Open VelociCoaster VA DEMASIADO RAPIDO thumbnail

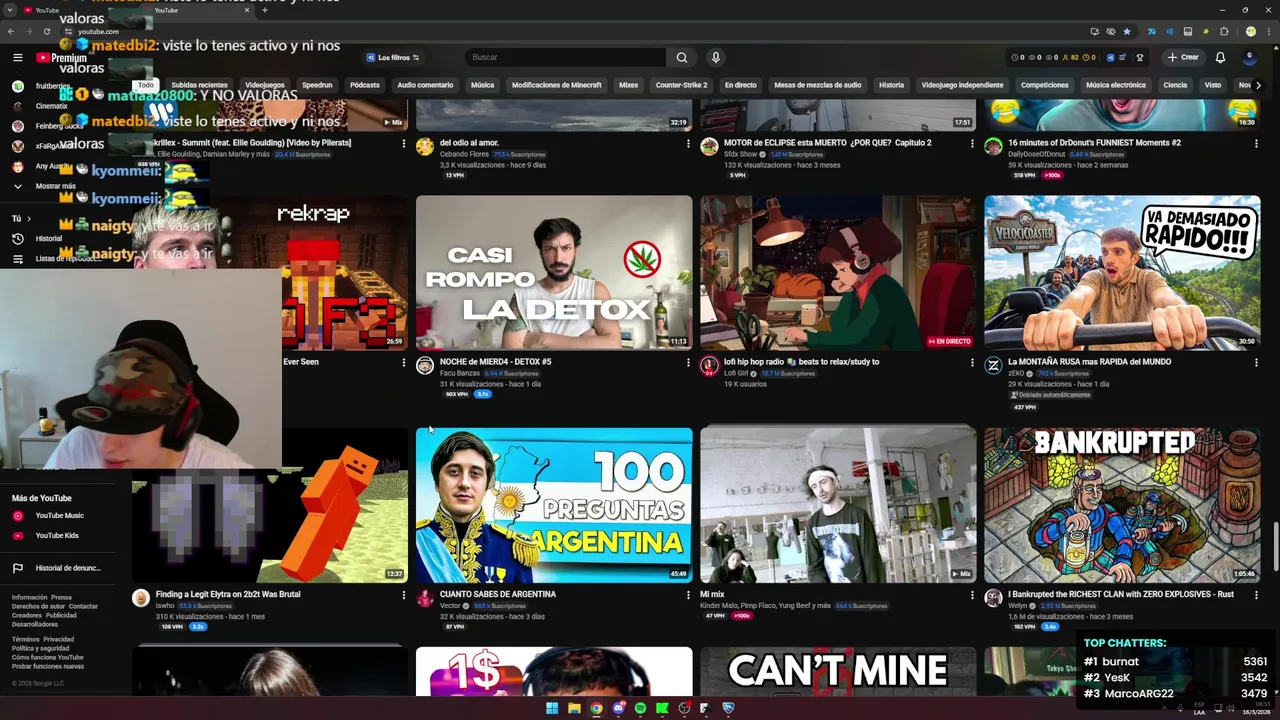[x=1122, y=272]
